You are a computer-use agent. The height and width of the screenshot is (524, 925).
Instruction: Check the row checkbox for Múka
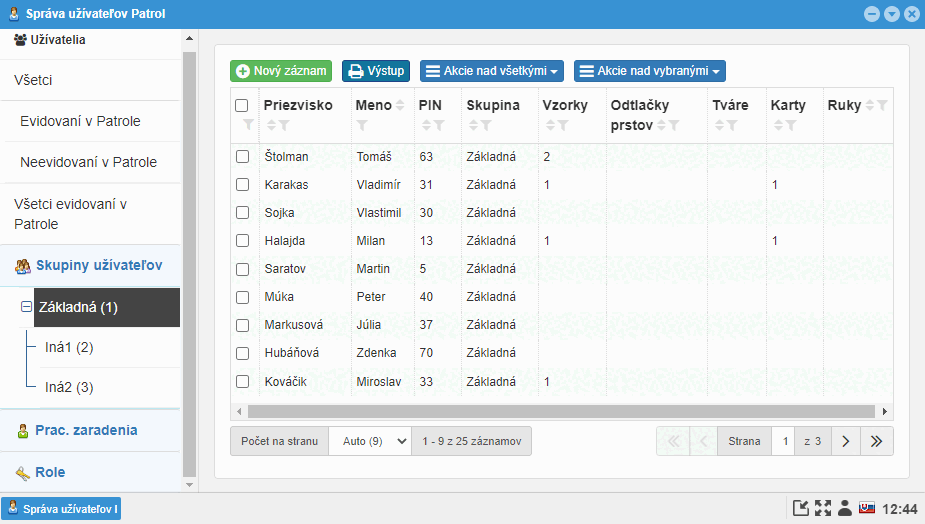(242, 297)
